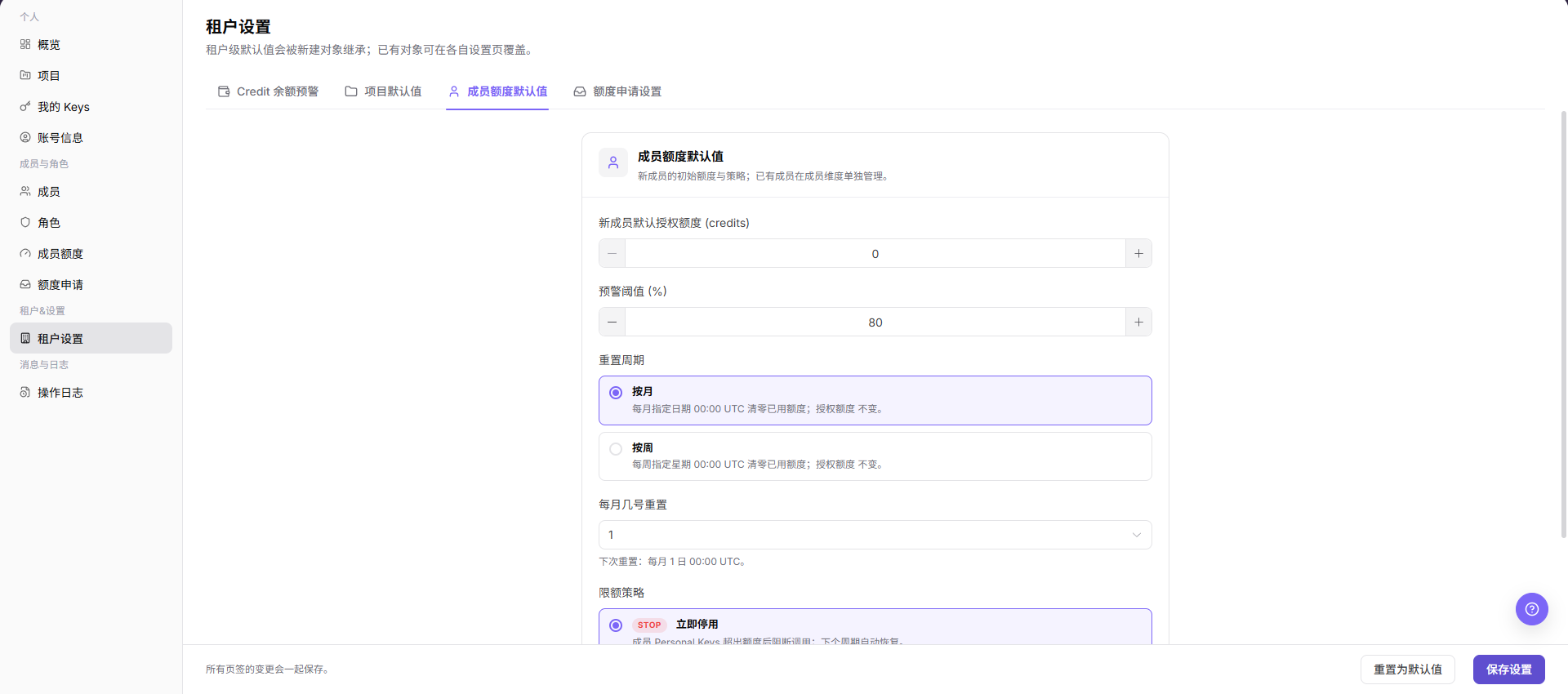Screen dimensions: 1568x694
Task: Decrease 预警阈值 with minus button
Action: pyautogui.click(x=612, y=322)
